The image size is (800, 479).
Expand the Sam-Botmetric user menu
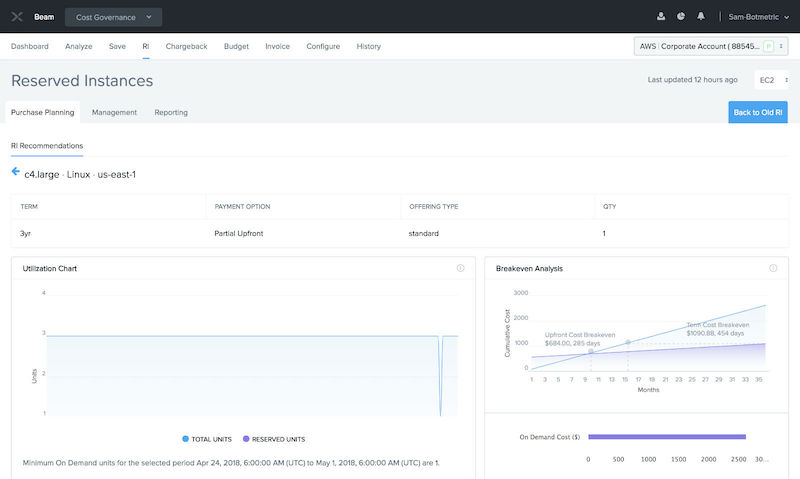(x=759, y=17)
